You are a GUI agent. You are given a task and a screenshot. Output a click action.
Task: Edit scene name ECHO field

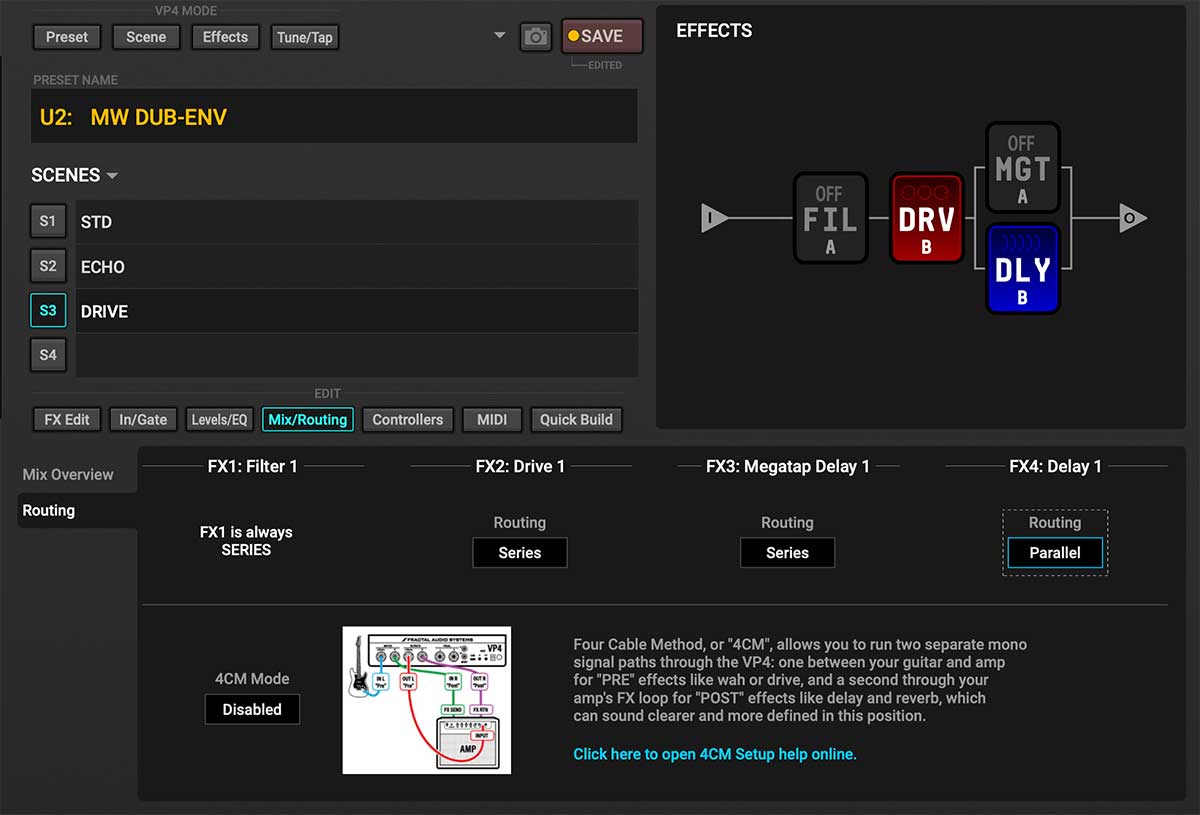tap(357, 267)
